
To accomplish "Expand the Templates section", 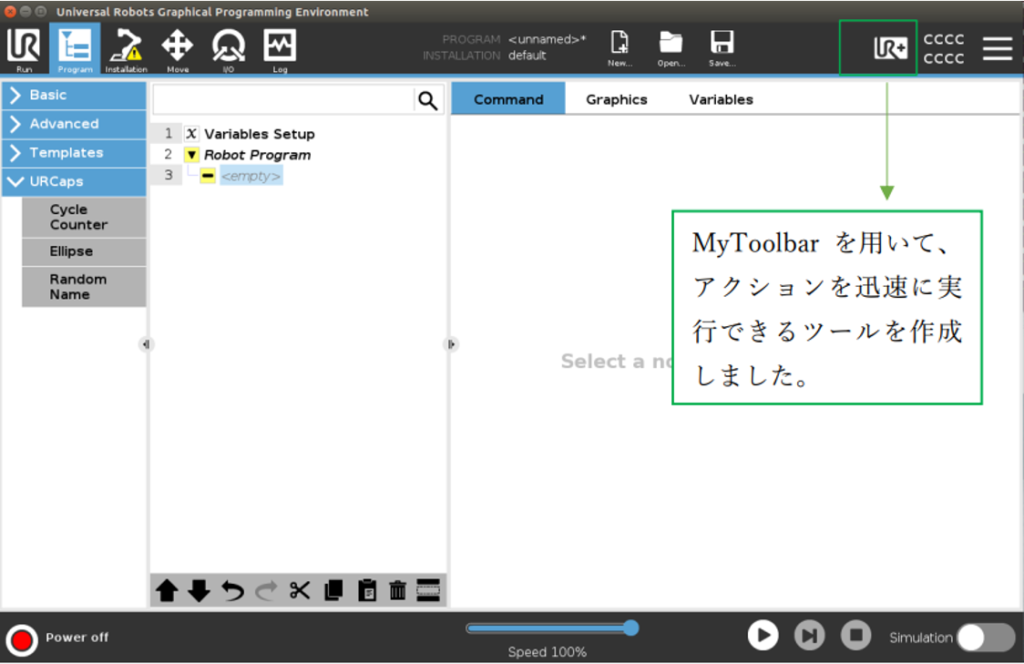I will pyautogui.click(x=74, y=153).
